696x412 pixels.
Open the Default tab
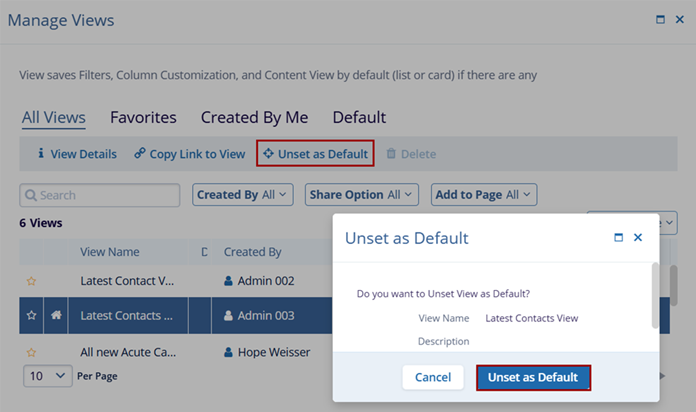(x=359, y=117)
